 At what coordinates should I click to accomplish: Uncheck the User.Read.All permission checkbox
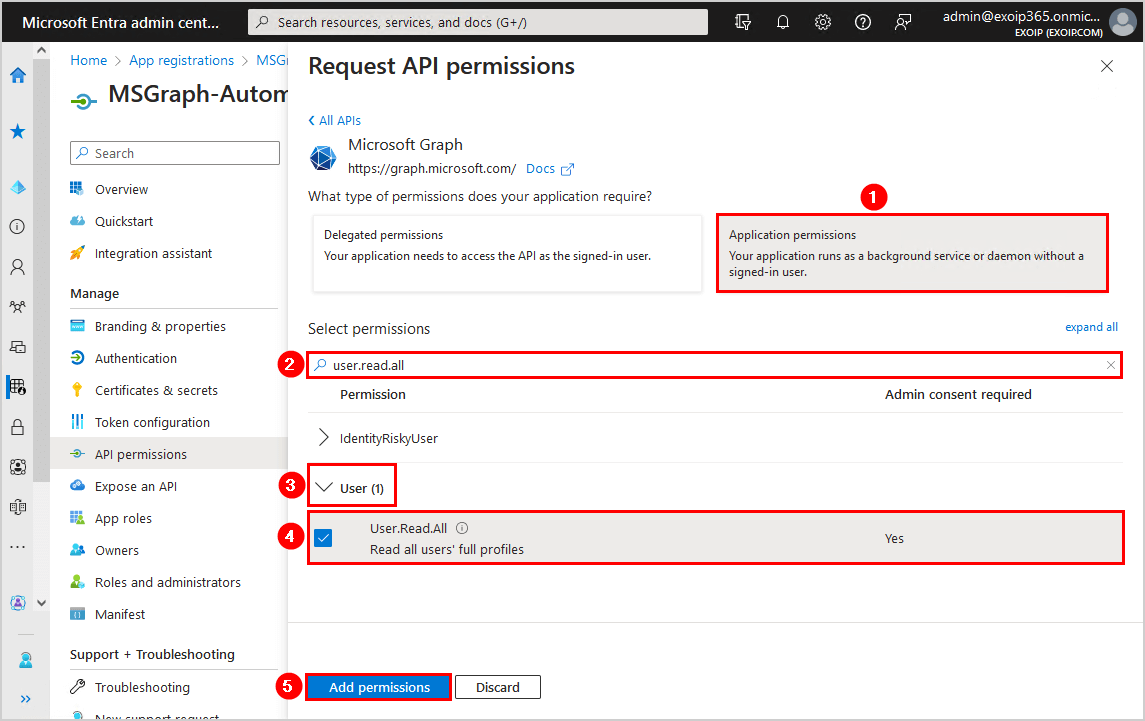pyautogui.click(x=323, y=538)
